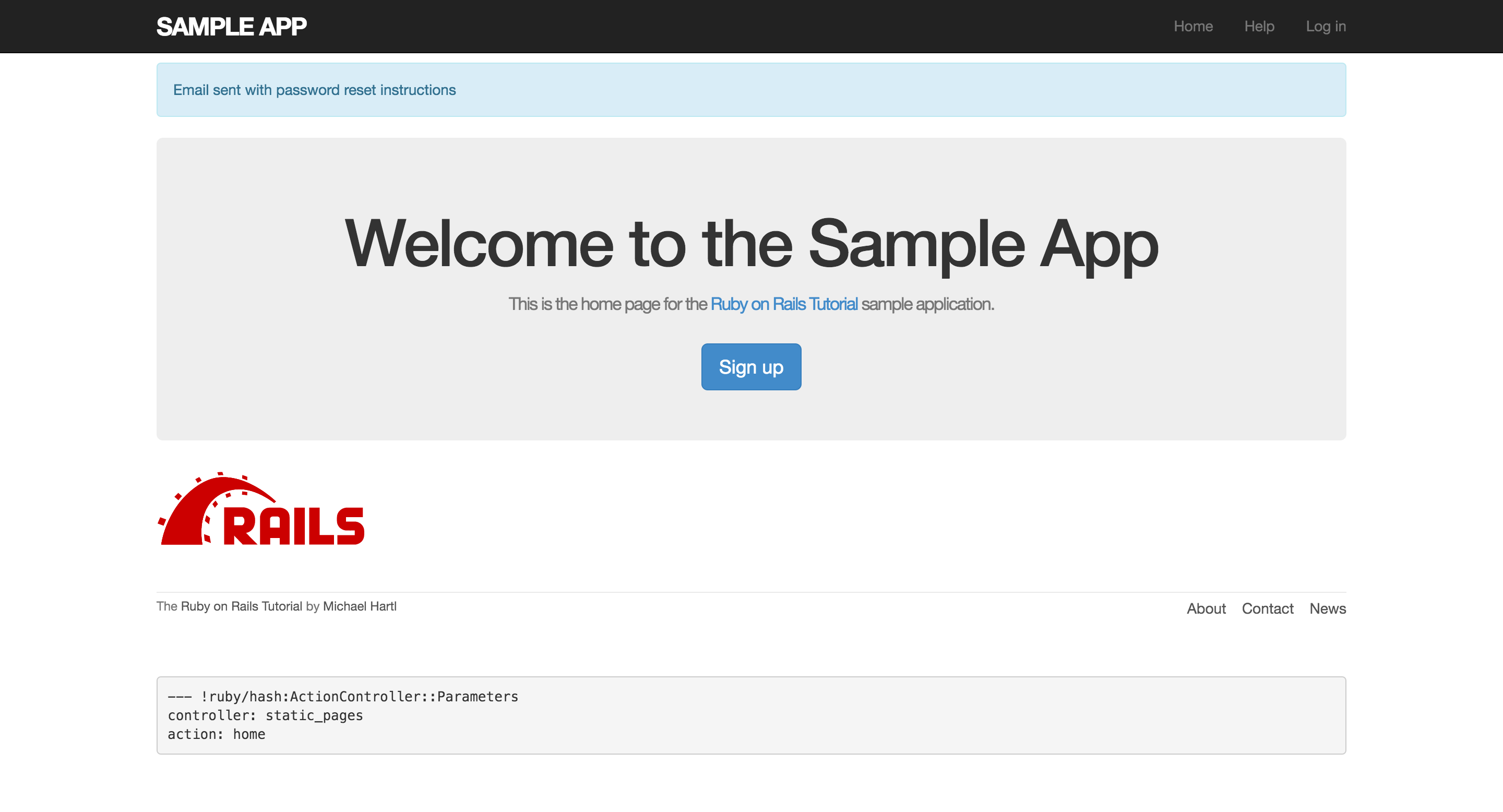This screenshot has width=1503, height=812.
Task: Go to the Log in page
Action: [x=1325, y=26]
